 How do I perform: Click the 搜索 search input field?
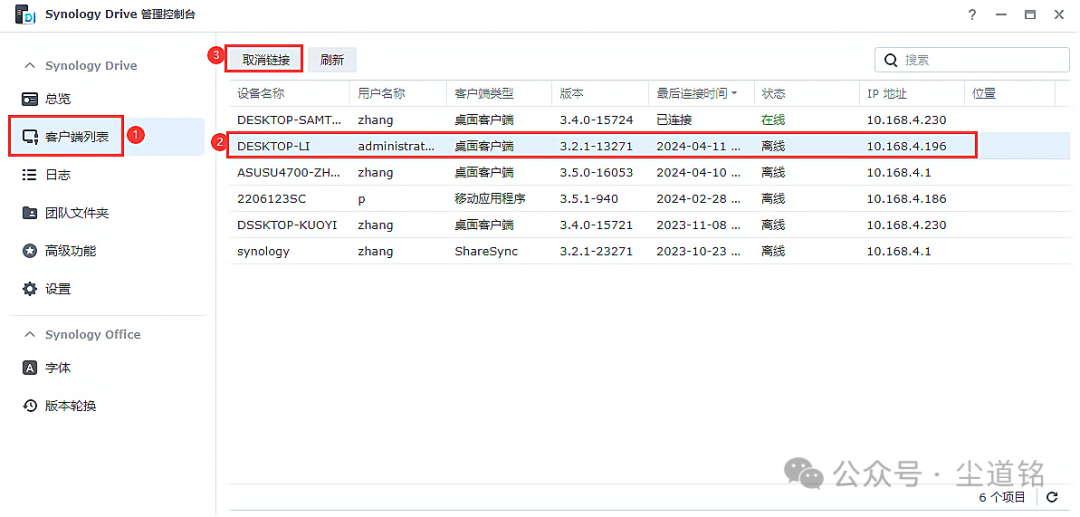980,60
